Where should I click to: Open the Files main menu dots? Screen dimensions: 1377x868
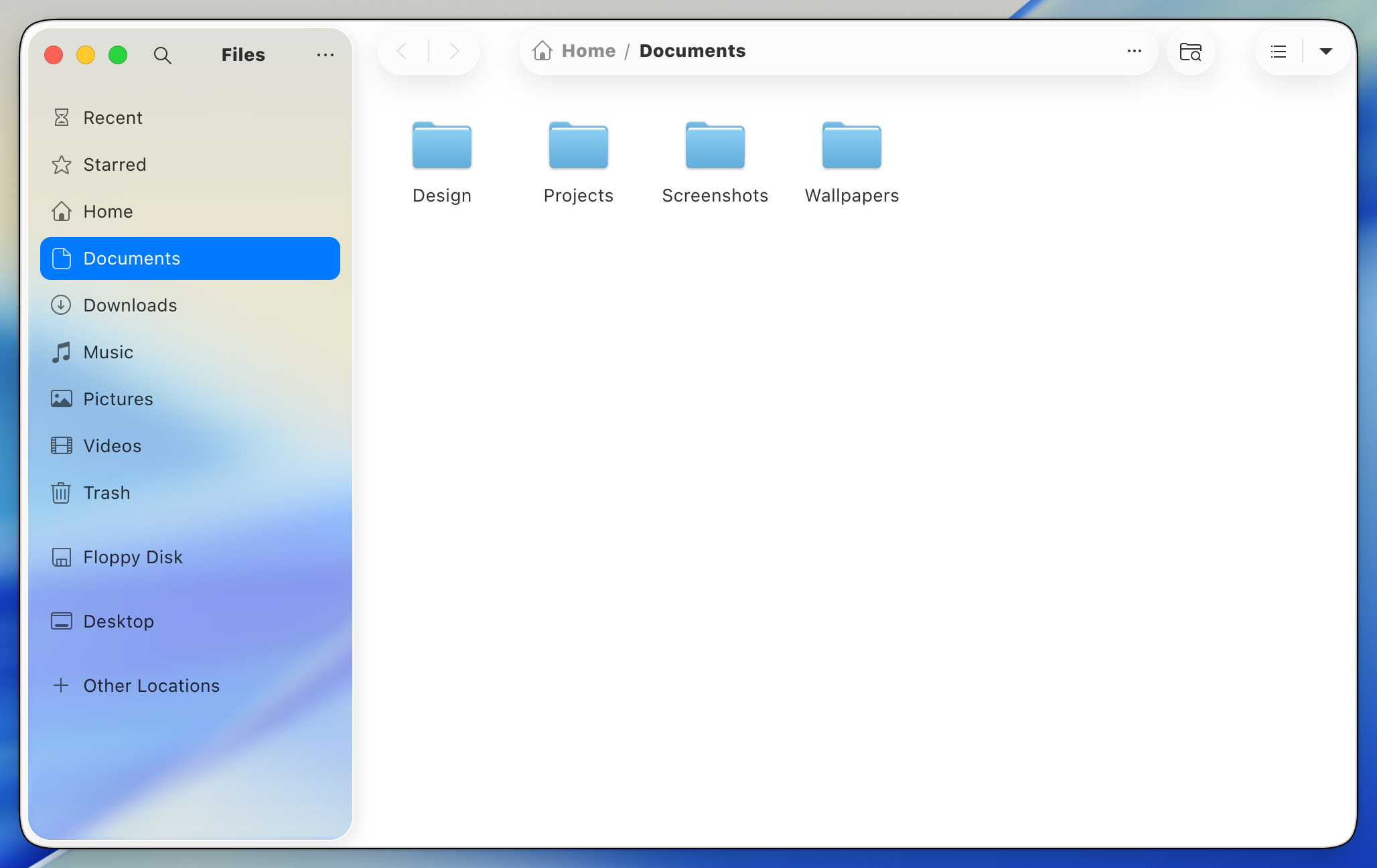(325, 55)
